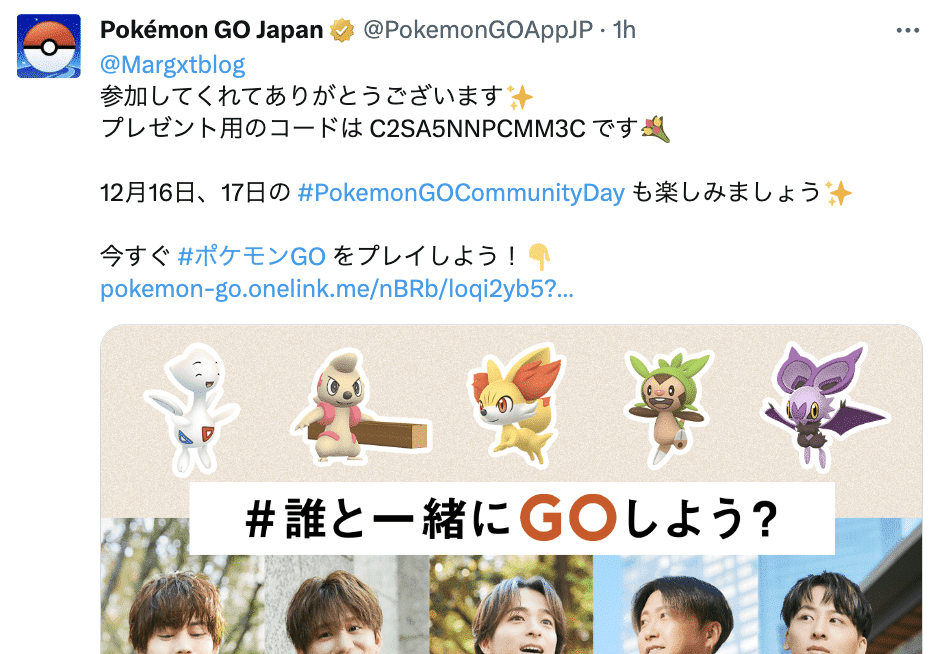The width and height of the screenshot is (946, 654).
Task: Click the Pokémon GO Japan profile avatar
Action: pyautogui.click(x=48, y=46)
